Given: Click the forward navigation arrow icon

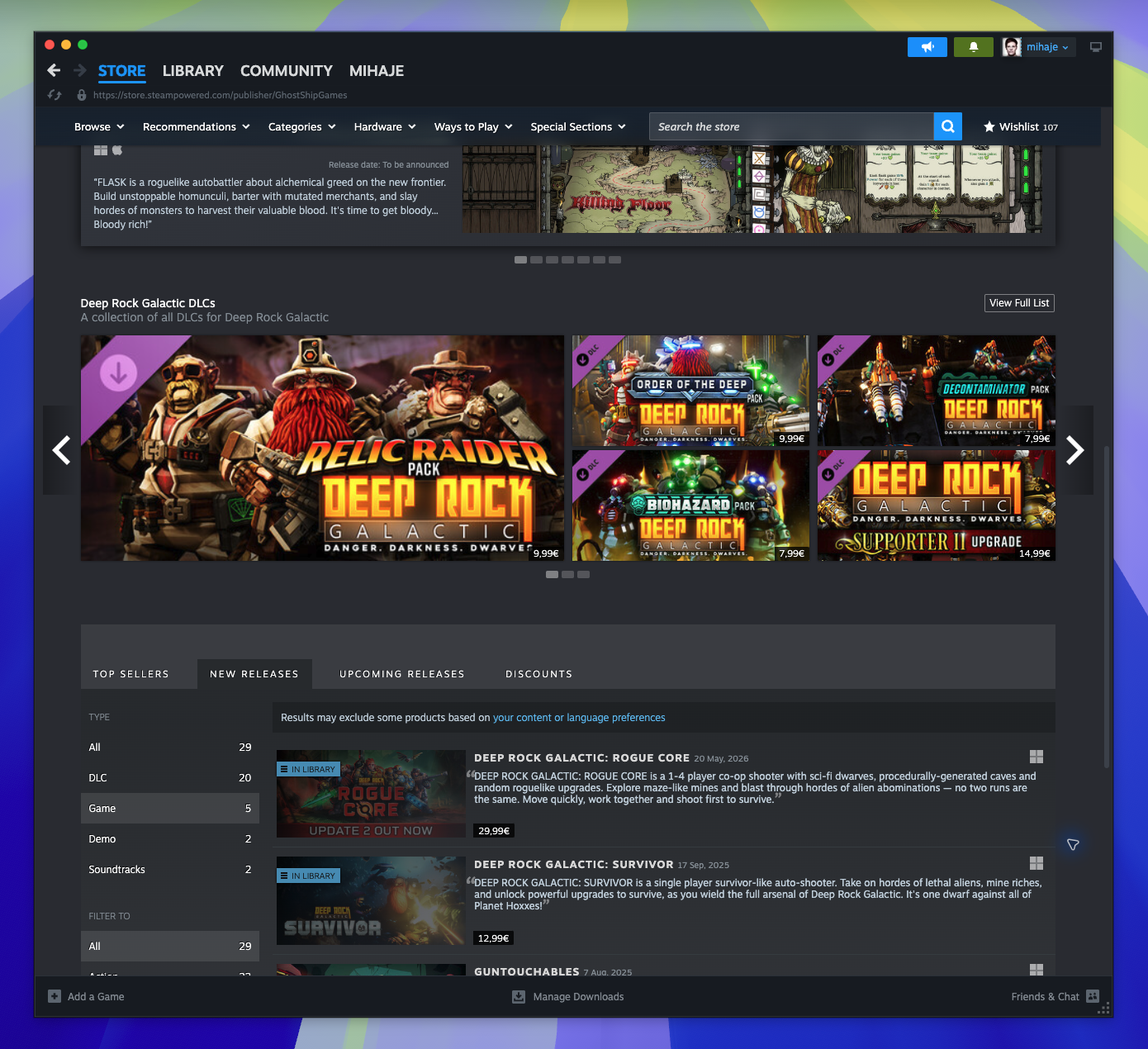Looking at the screenshot, I should [x=80, y=71].
